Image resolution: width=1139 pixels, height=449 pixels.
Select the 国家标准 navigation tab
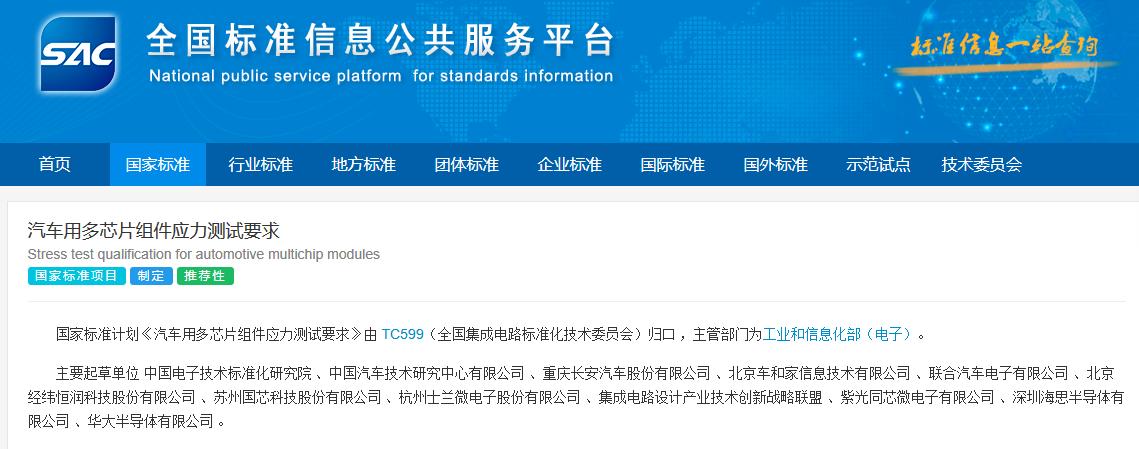pyautogui.click(x=158, y=164)
